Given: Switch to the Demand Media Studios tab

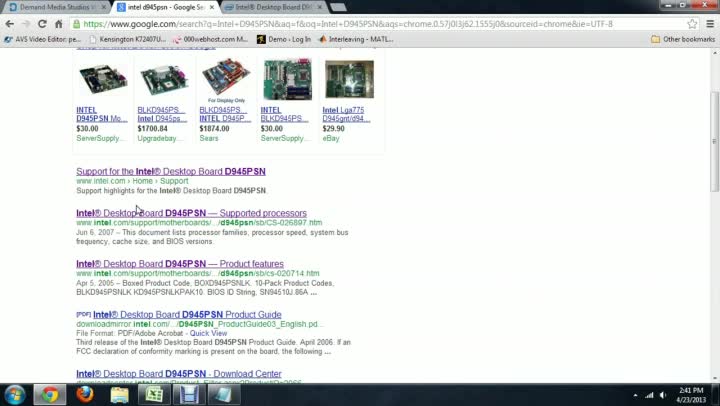Looking at the screenshot, I should coord(57,7).
